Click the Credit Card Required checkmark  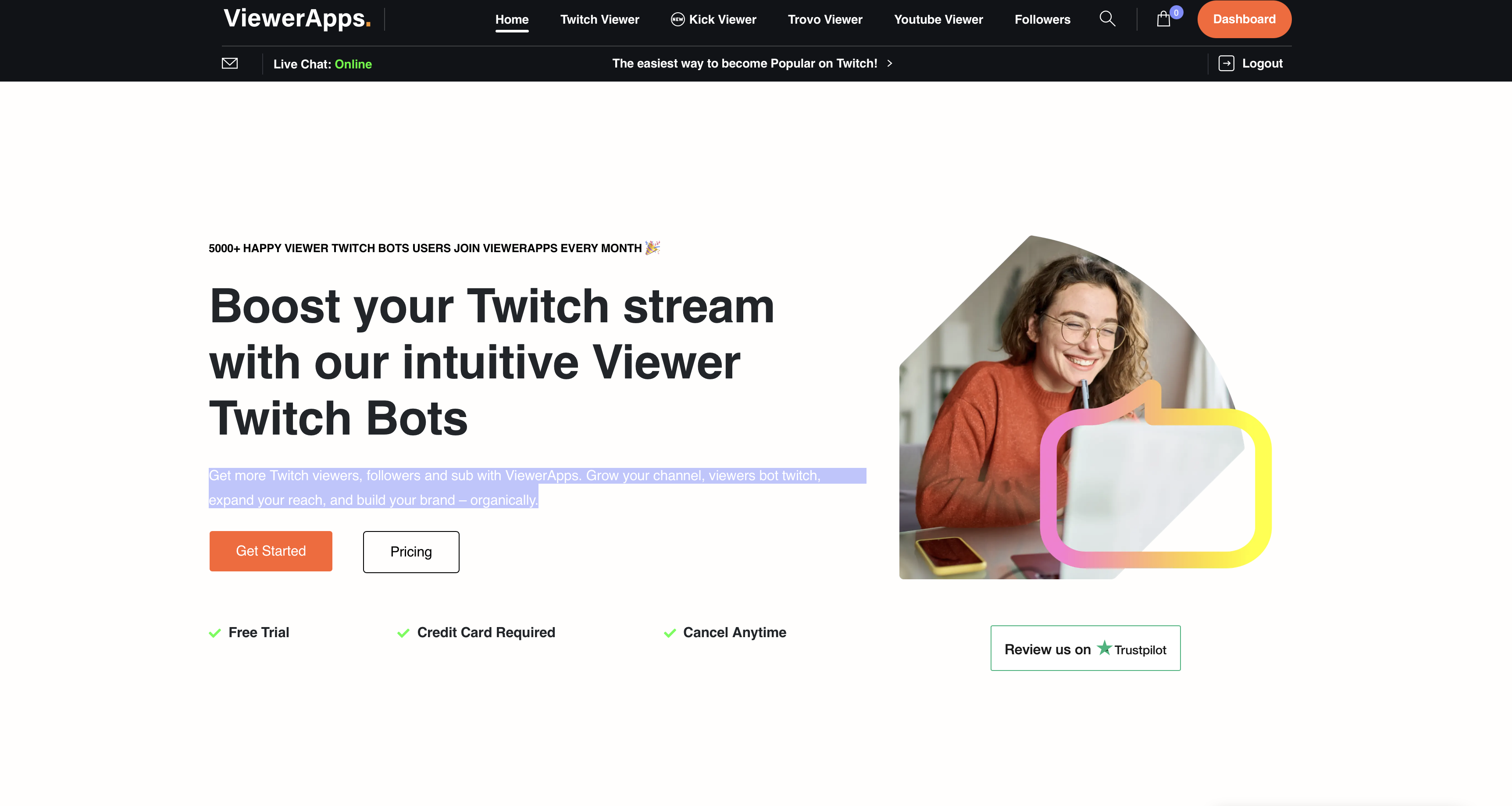click(403, 633)
